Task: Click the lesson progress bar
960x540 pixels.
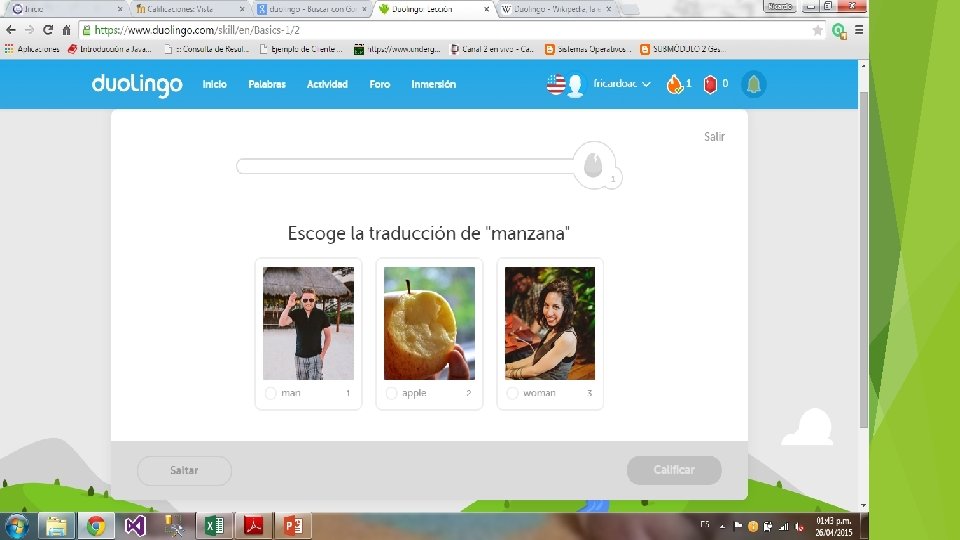Action: click(x=405, y=166)
